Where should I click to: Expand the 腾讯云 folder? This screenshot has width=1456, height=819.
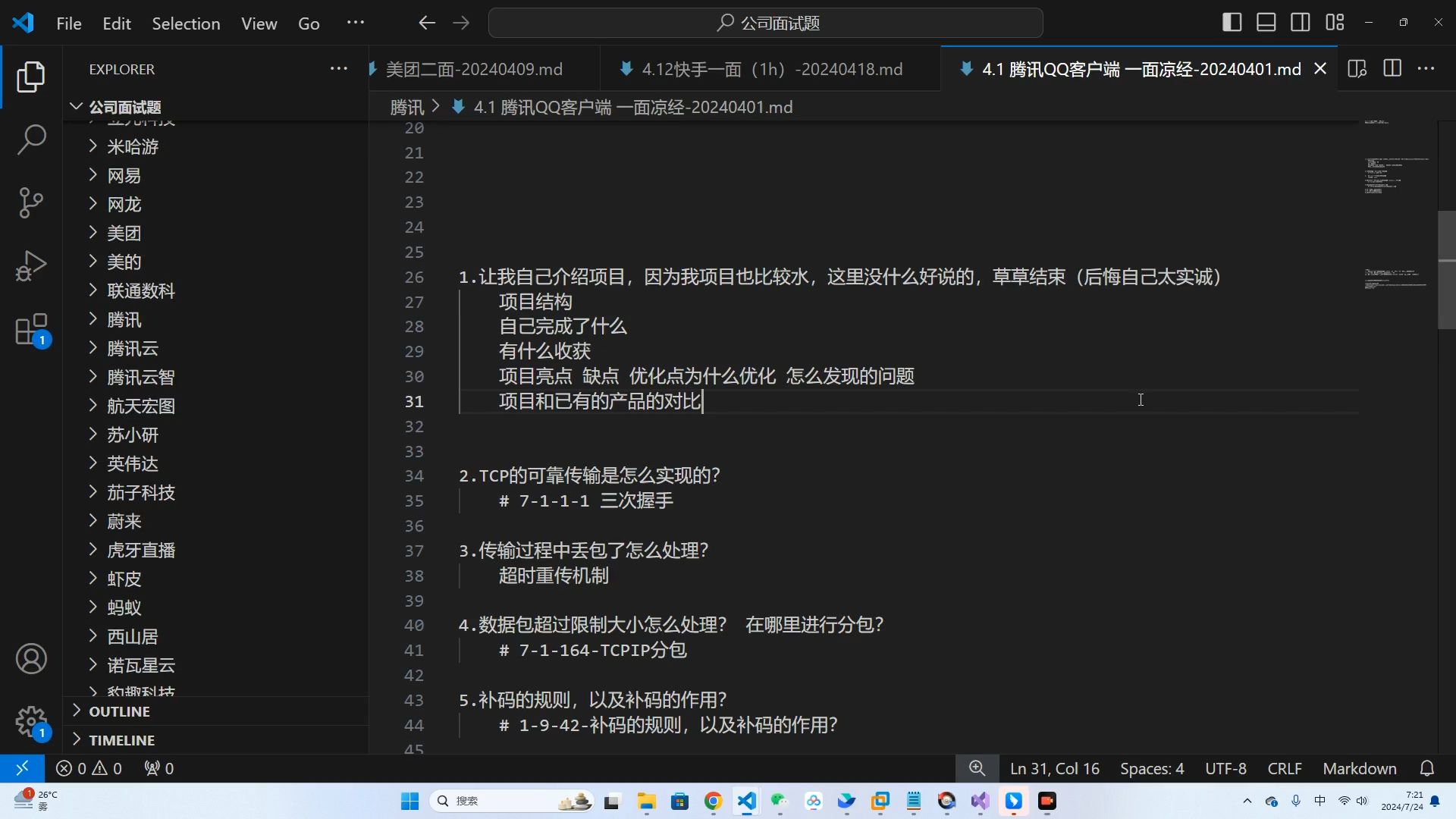click(x=216, y=348)
